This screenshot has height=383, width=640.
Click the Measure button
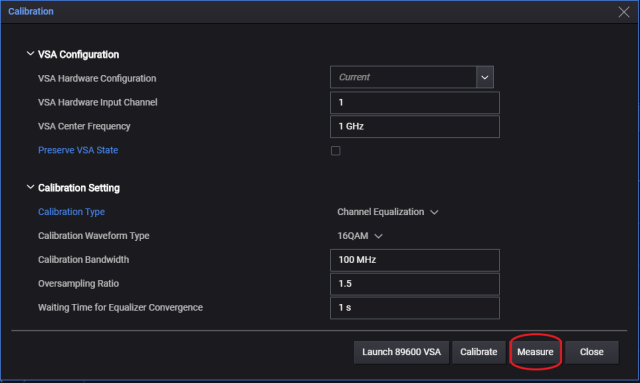tap(535, 352)
